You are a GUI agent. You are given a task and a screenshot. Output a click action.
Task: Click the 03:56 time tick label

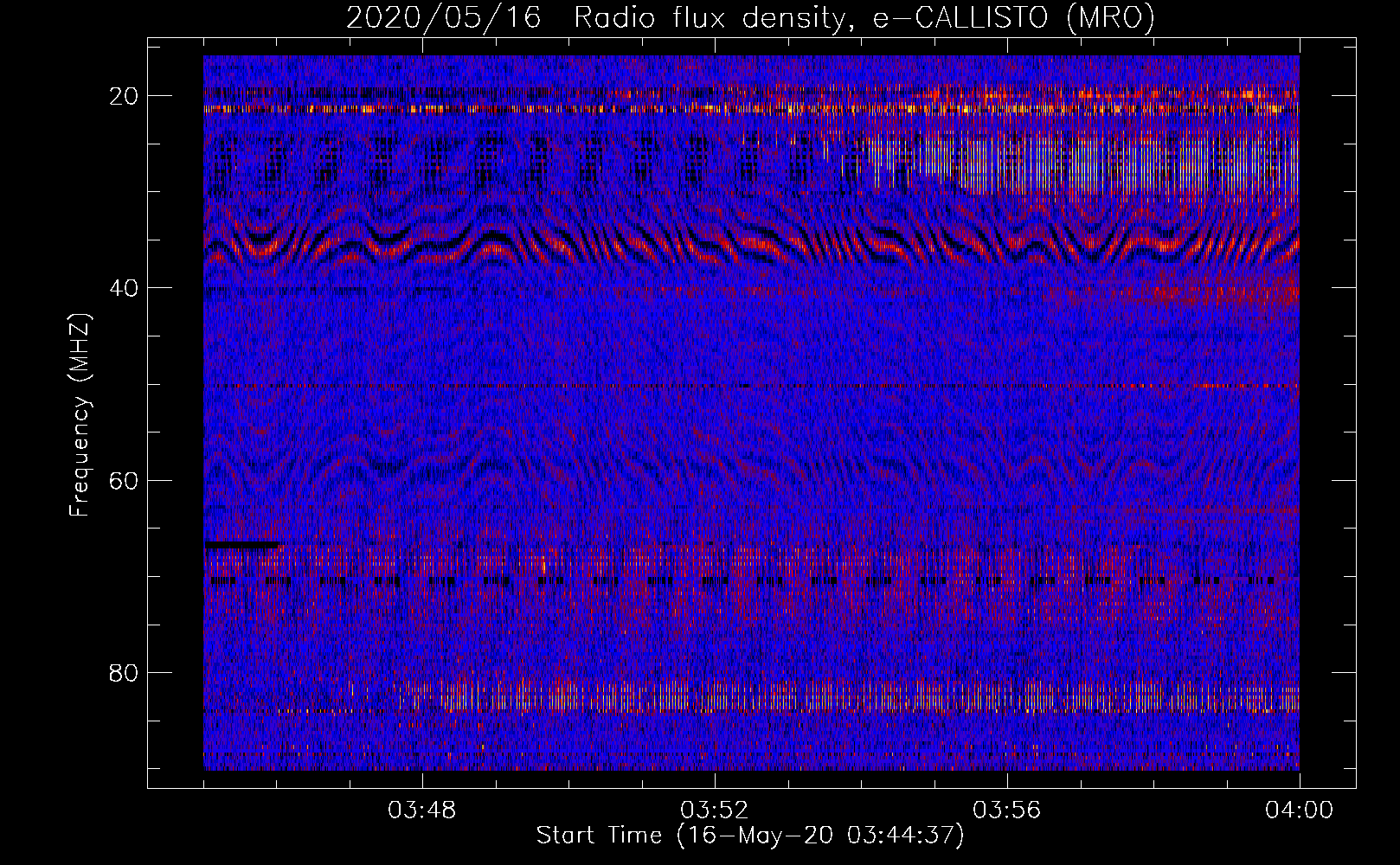tap(1007, 811)
